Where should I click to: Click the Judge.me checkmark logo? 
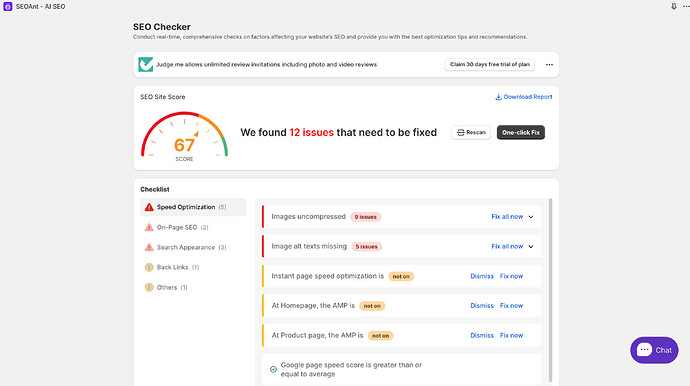(x=146, y=64)
